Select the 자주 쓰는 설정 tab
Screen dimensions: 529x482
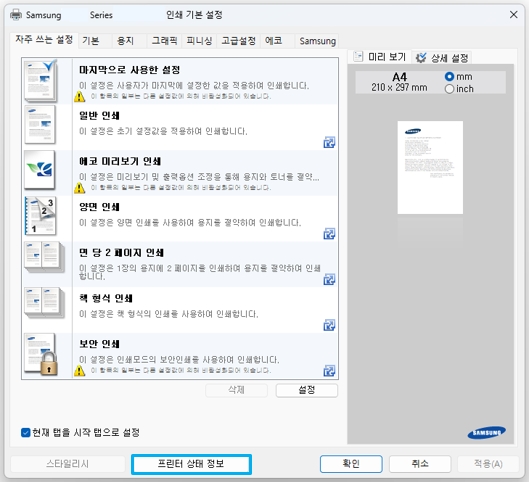44,40
